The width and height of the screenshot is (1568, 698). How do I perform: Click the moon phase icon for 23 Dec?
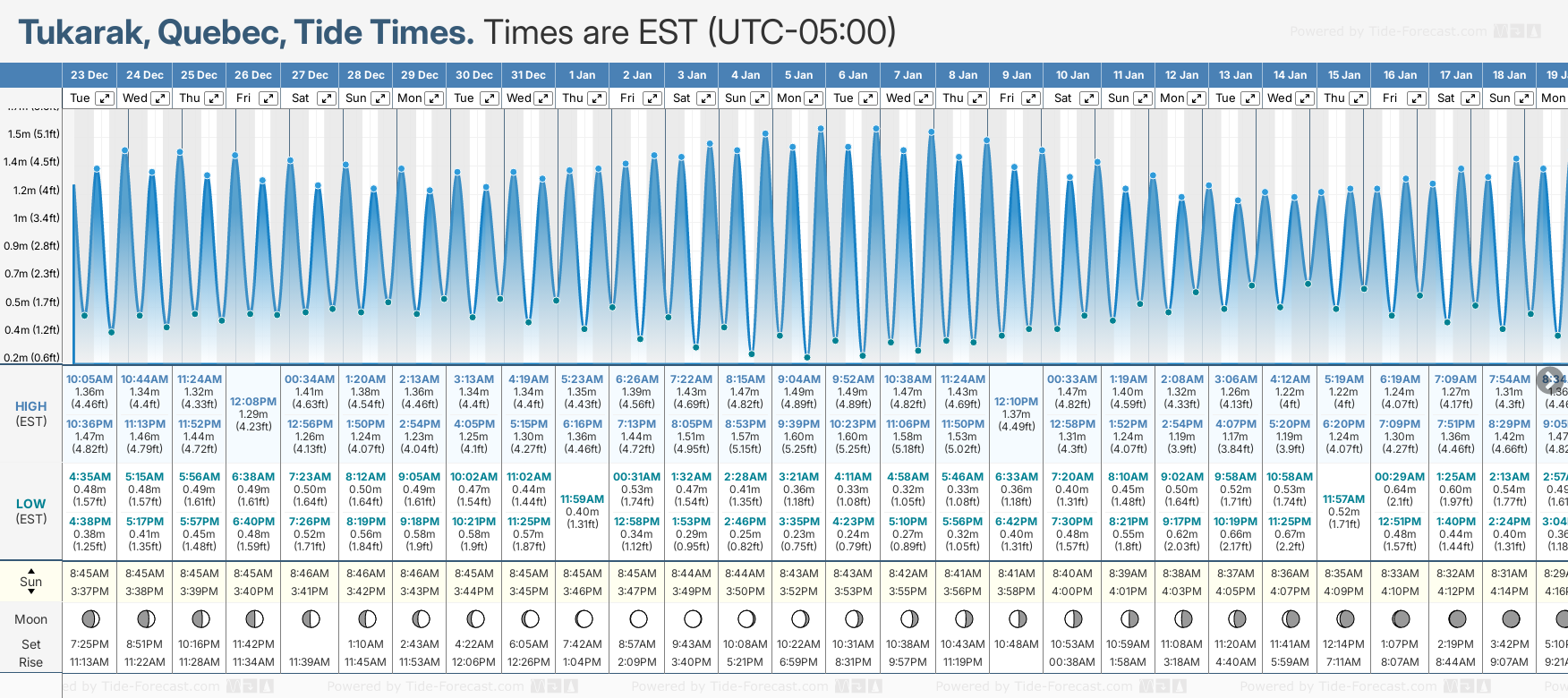pyautogui.click(x=89, y=618)
